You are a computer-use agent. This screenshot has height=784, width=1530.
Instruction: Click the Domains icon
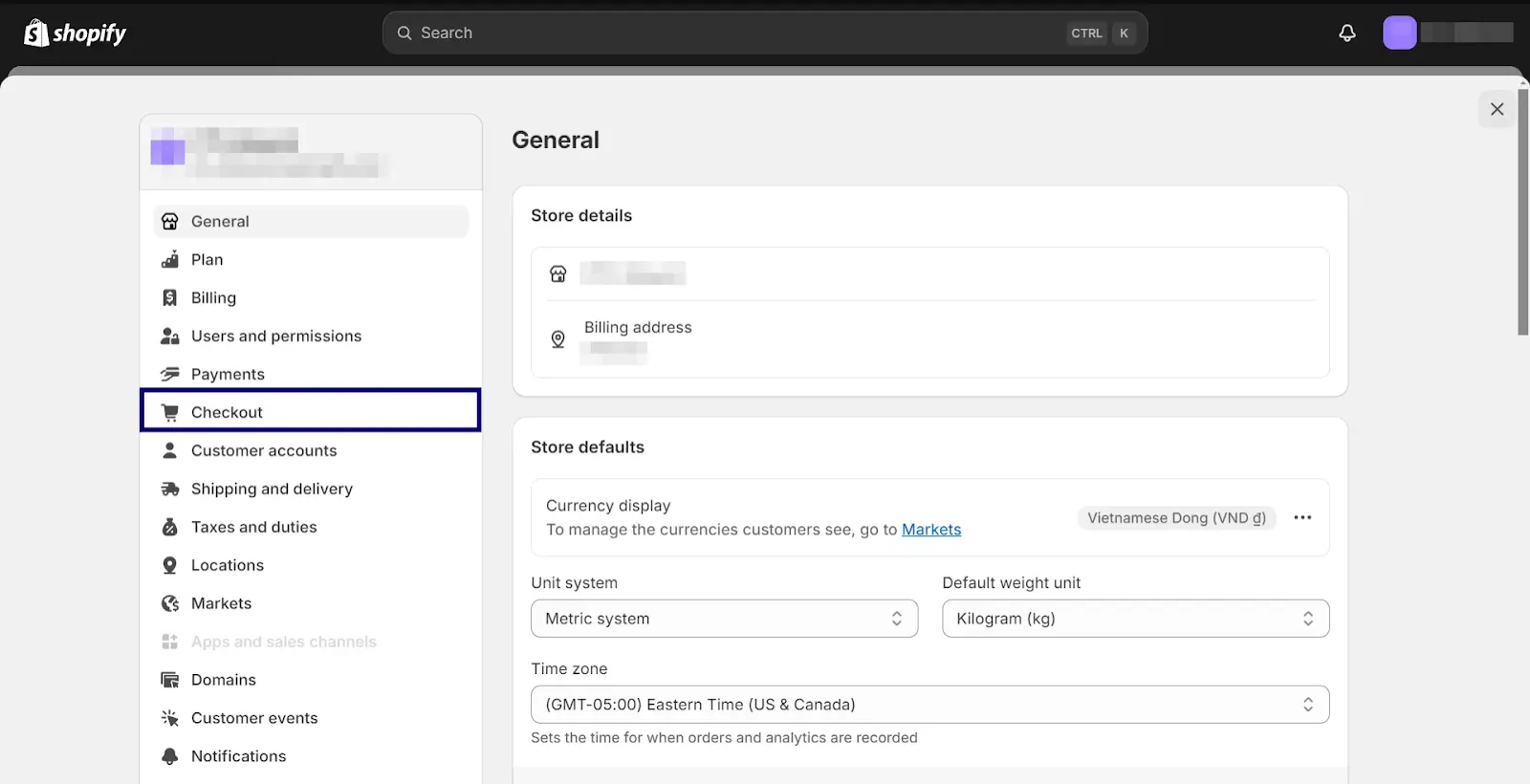(170, 681)
